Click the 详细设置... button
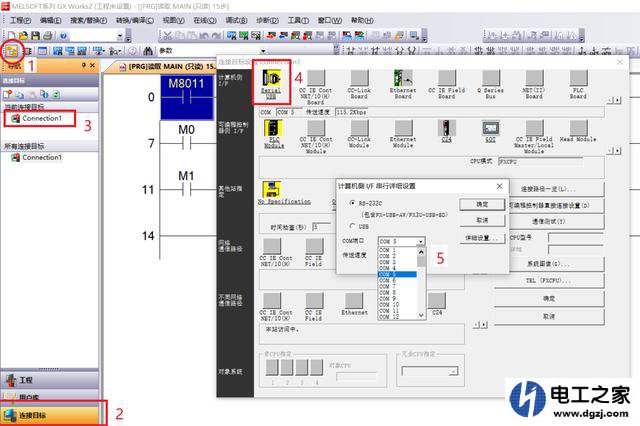This screenshot has width=640, height=426. (x=482, y=238)
